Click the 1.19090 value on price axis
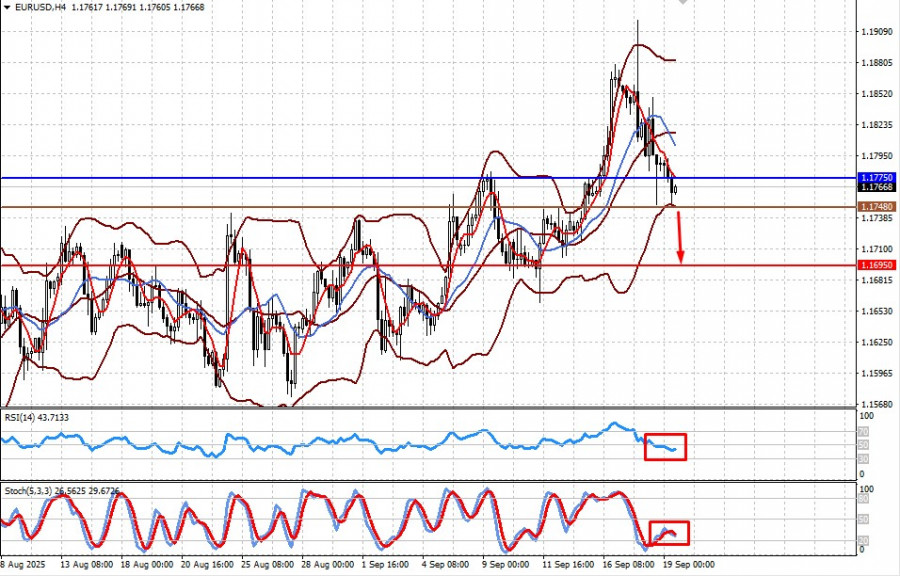900x576 pixels. click(x=877, y=32)
